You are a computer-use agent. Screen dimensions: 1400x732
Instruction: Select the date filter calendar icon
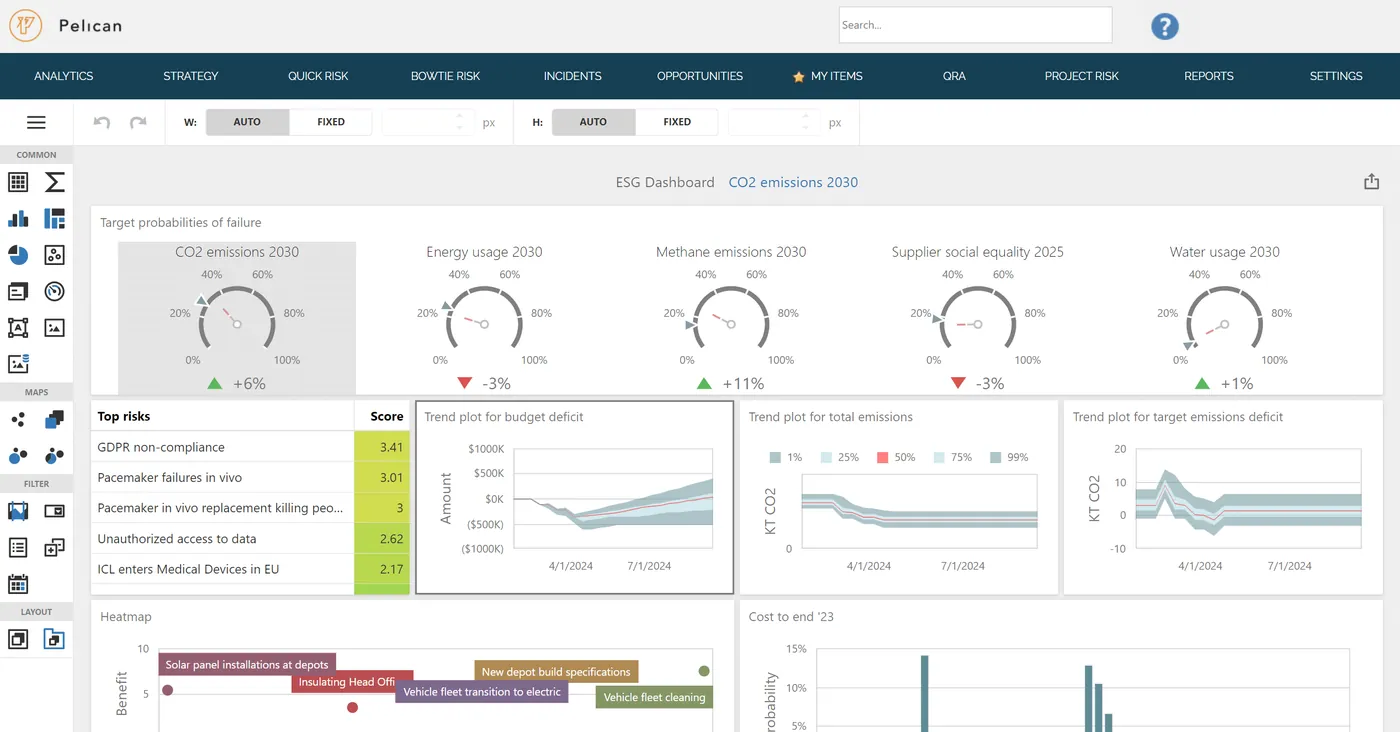18,584
